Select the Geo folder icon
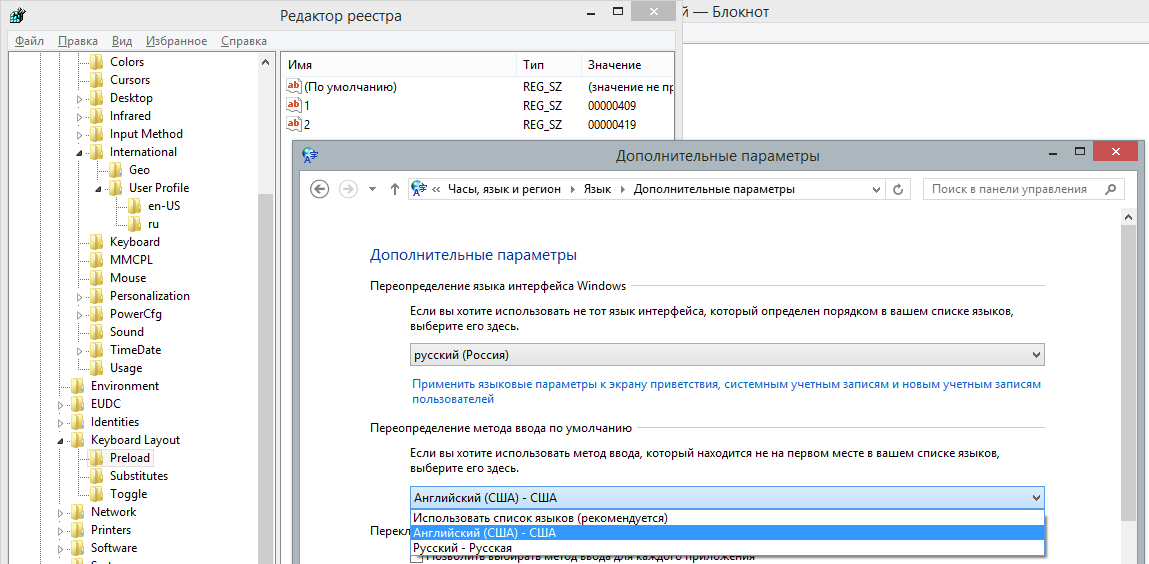Screen dimensions: 1149x564 117,170
